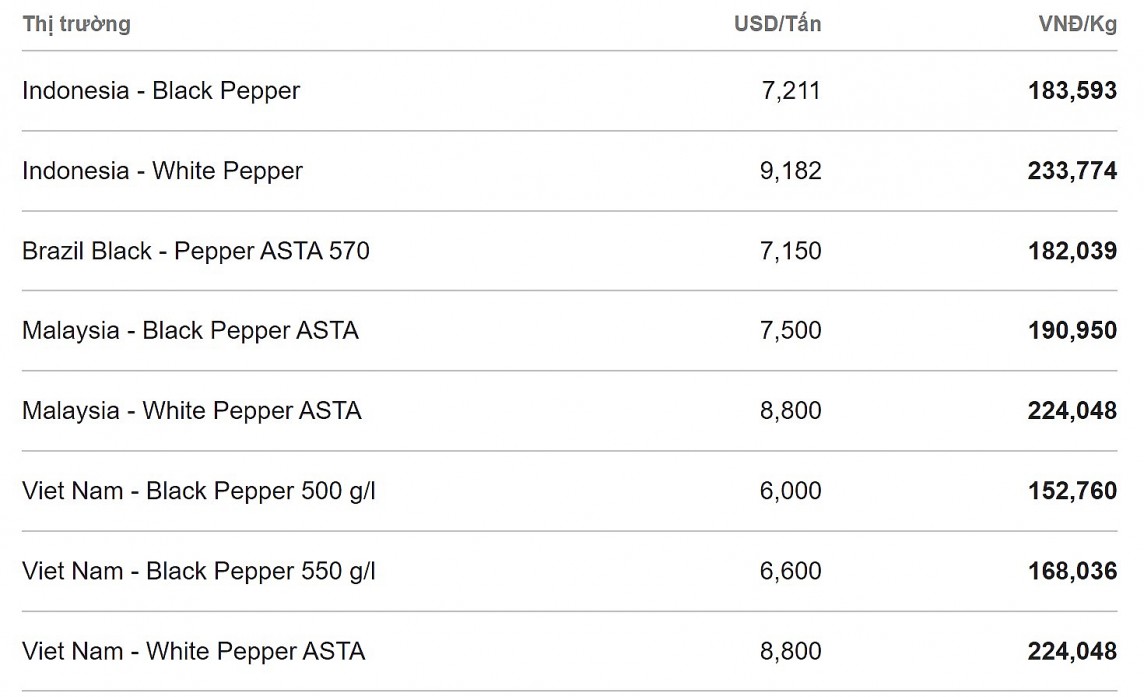
Task: Click the 183,593 VNĐ/Kg value
Action: tap(1072, 91)
